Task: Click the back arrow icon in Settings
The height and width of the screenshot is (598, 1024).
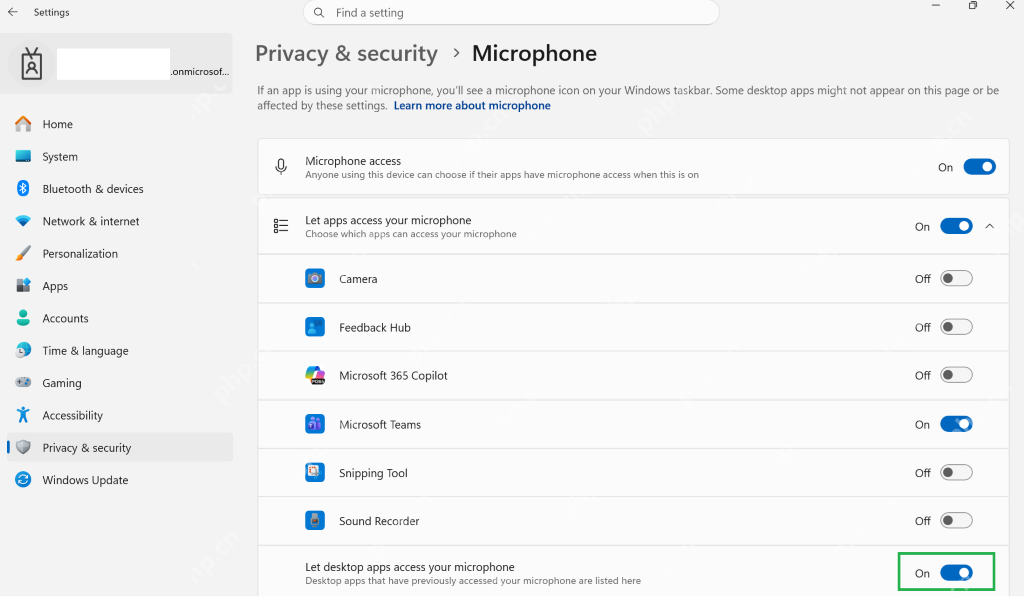Action: point(12,12)
